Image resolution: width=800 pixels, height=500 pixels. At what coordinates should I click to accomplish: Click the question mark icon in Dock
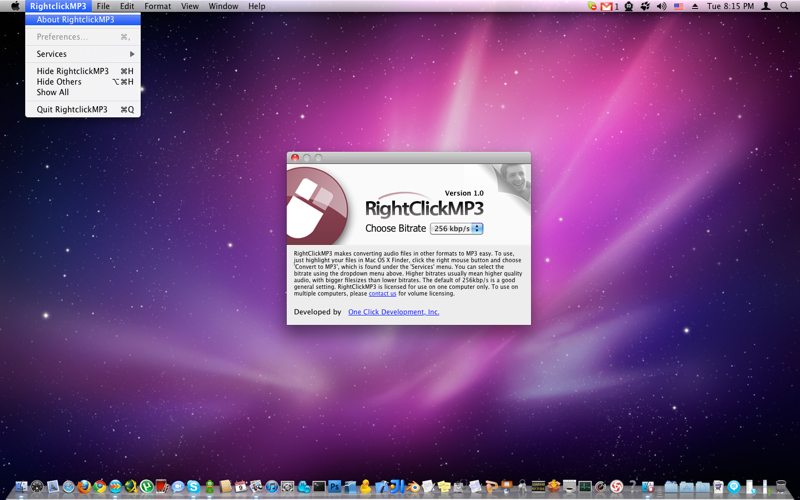[x=632, y=487]
